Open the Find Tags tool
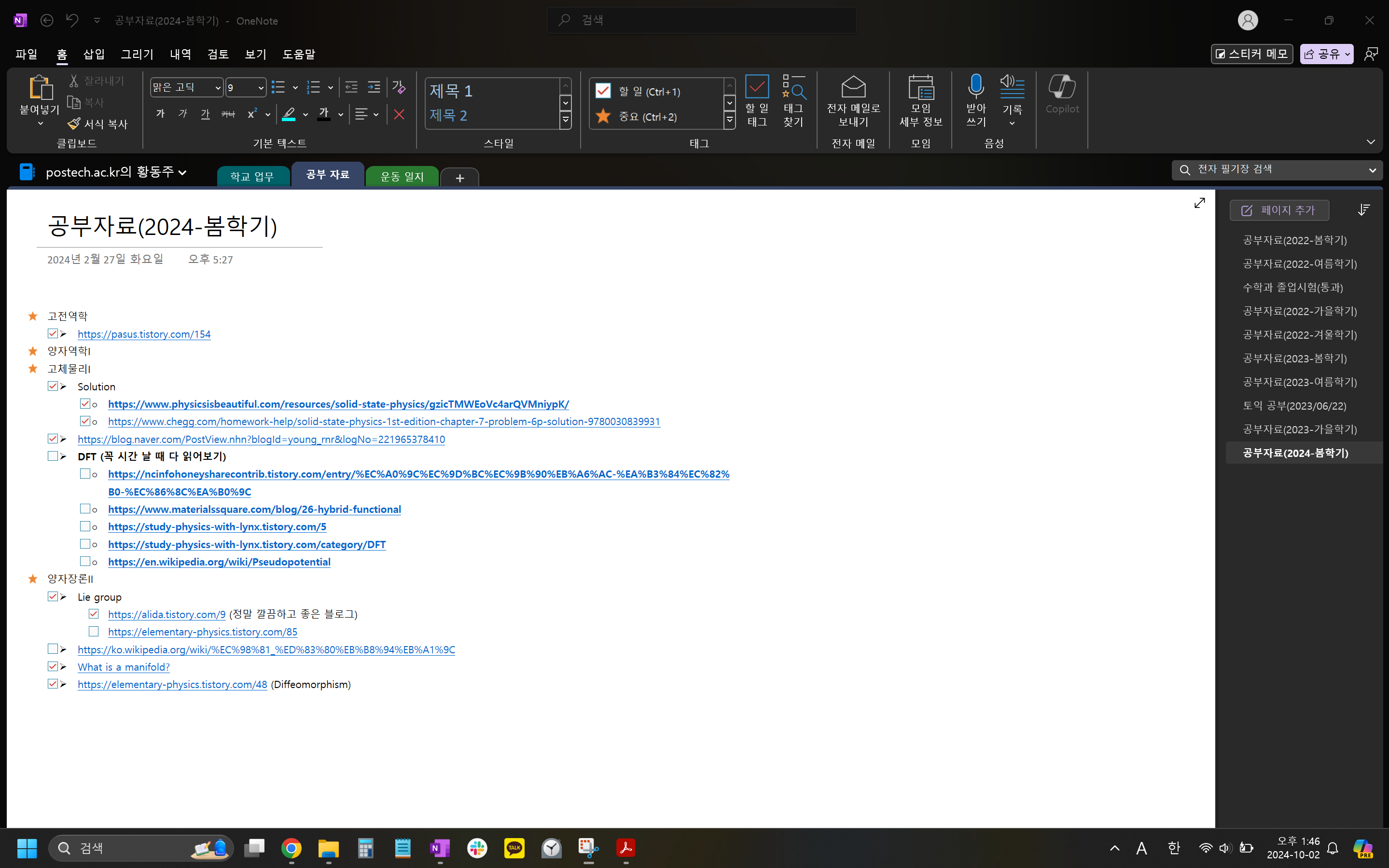1389x868 pixels. [x=793, y=87]
